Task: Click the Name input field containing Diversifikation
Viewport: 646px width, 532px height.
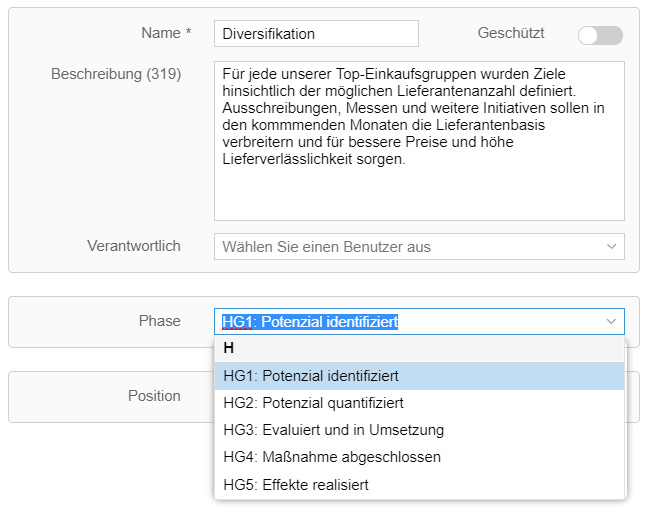Action: (x=315, y=34)
